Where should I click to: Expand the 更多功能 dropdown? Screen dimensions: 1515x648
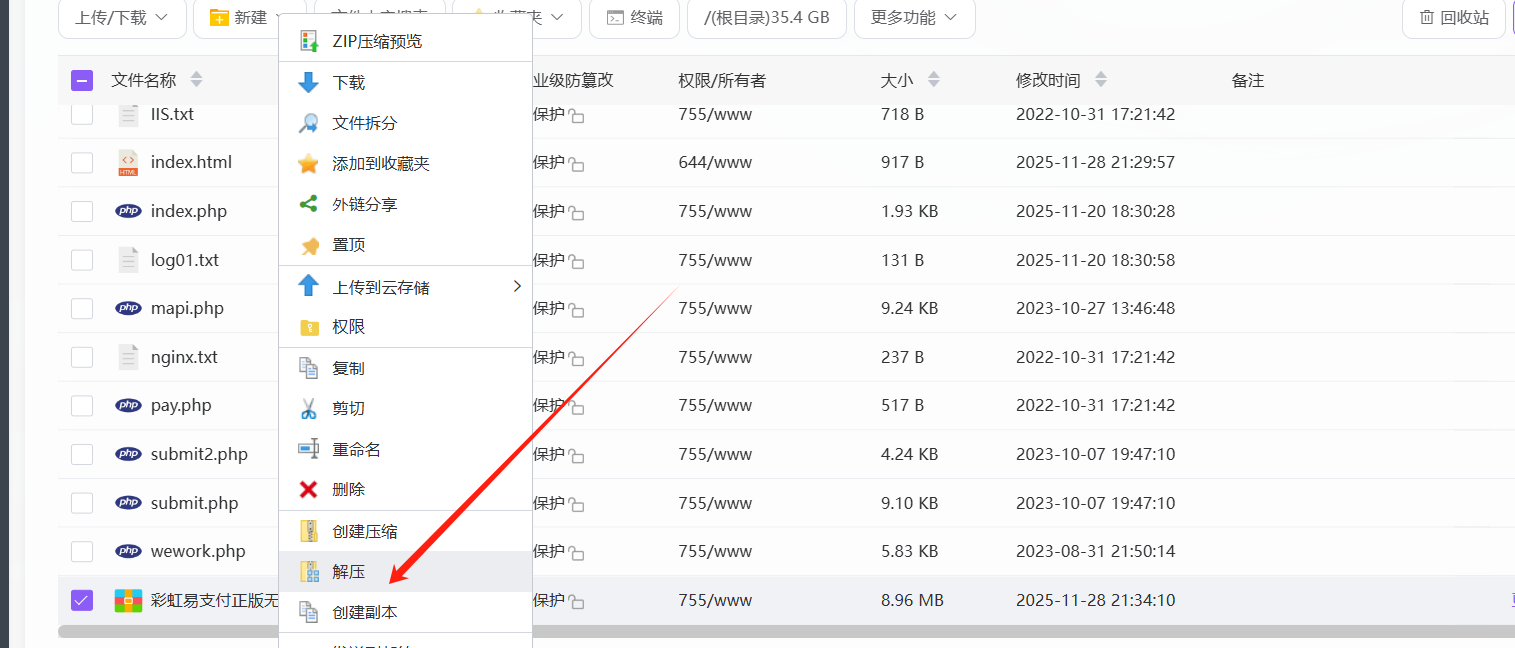pos(914,18)
